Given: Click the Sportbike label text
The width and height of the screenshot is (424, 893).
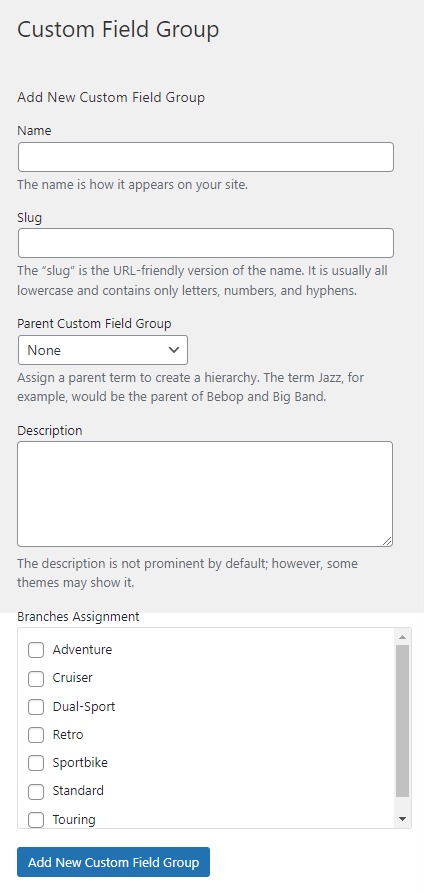Looking at the screenshot, I should click(80, 763).
